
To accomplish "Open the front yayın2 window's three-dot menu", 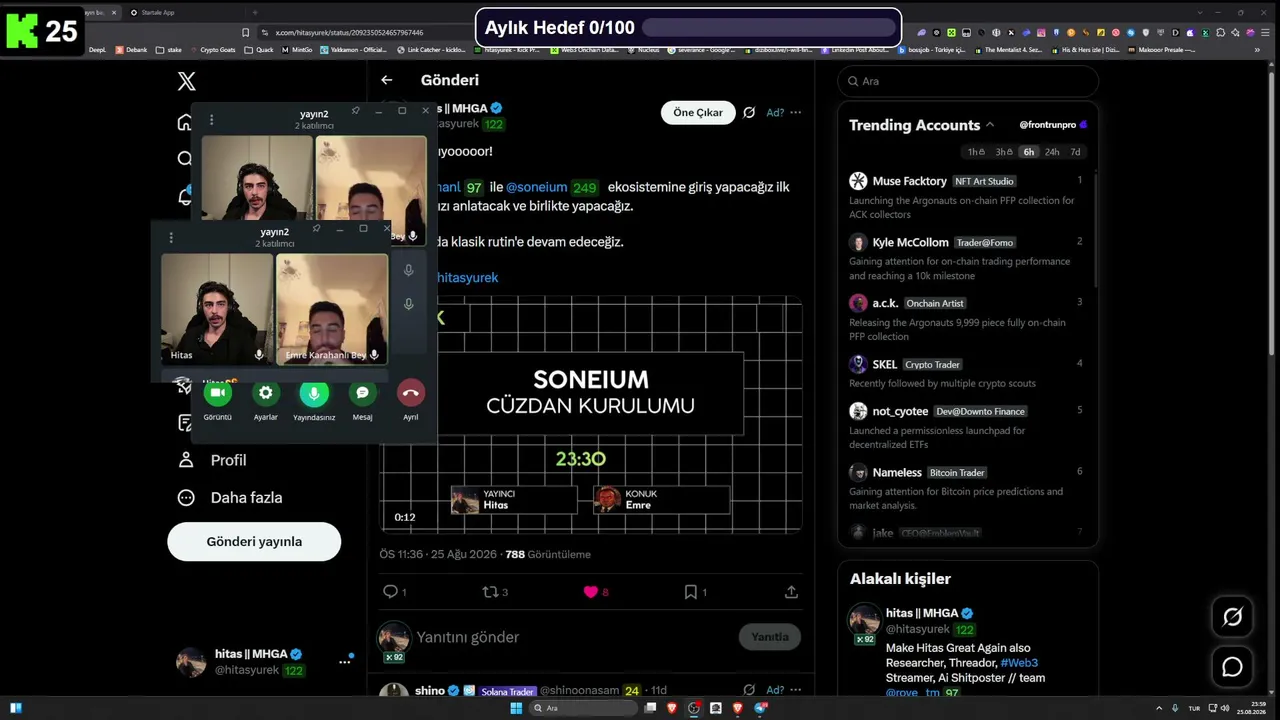I will point(171,238).
